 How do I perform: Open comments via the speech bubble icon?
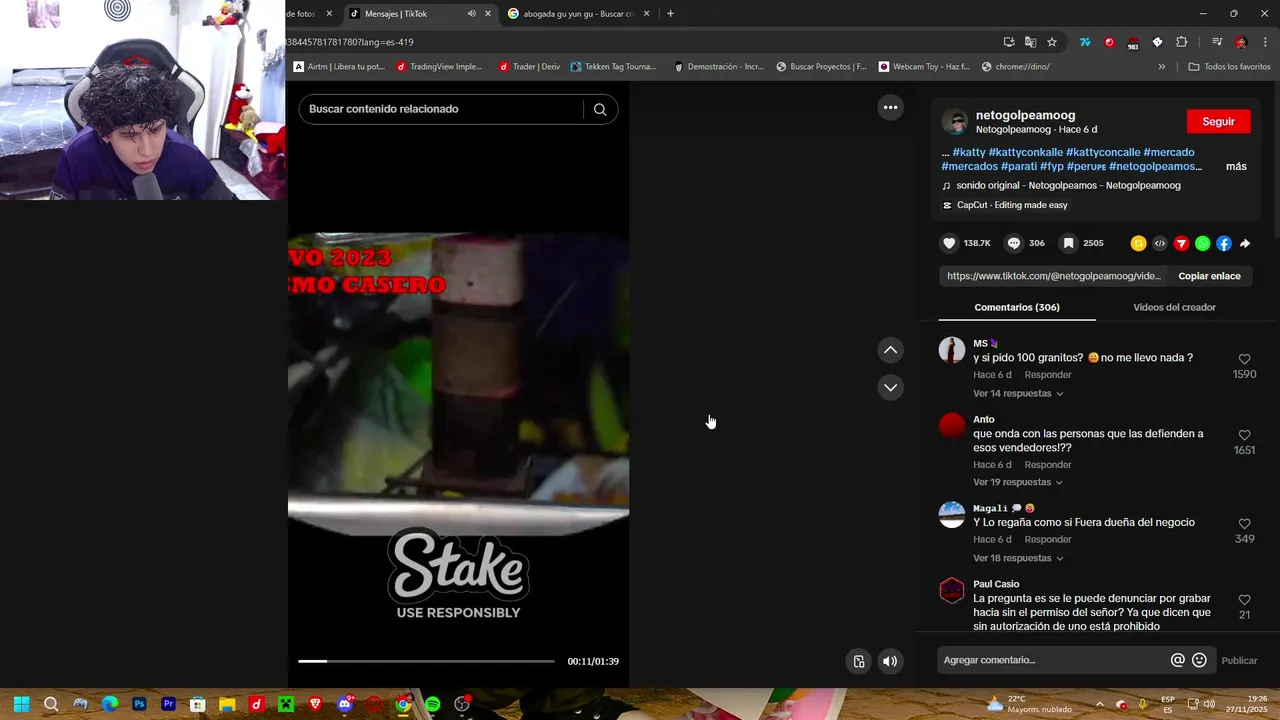point(1014,243)
